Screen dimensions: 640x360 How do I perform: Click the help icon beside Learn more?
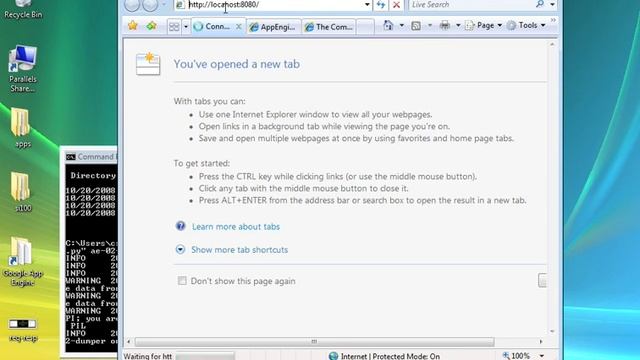[180, 226]
